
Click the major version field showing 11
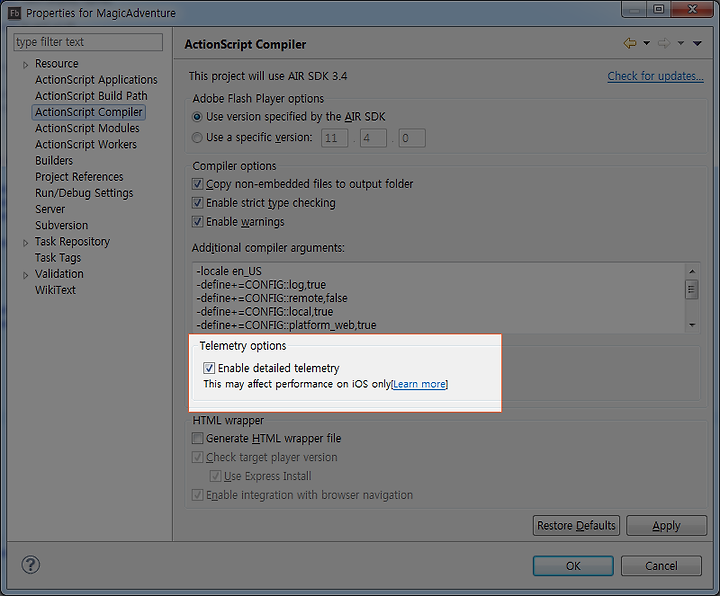pyautogui.click(x=334, y=138)
